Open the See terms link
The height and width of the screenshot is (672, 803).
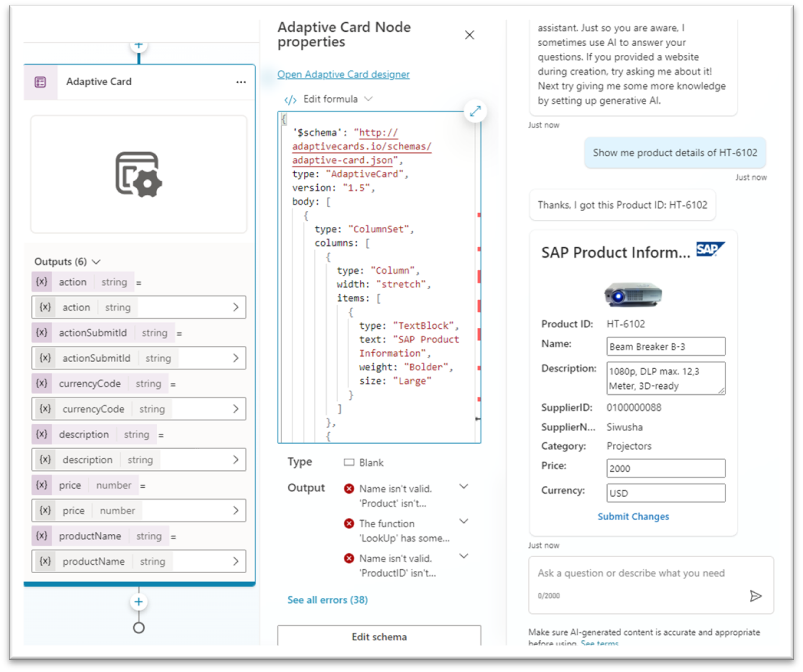[599, 643]
